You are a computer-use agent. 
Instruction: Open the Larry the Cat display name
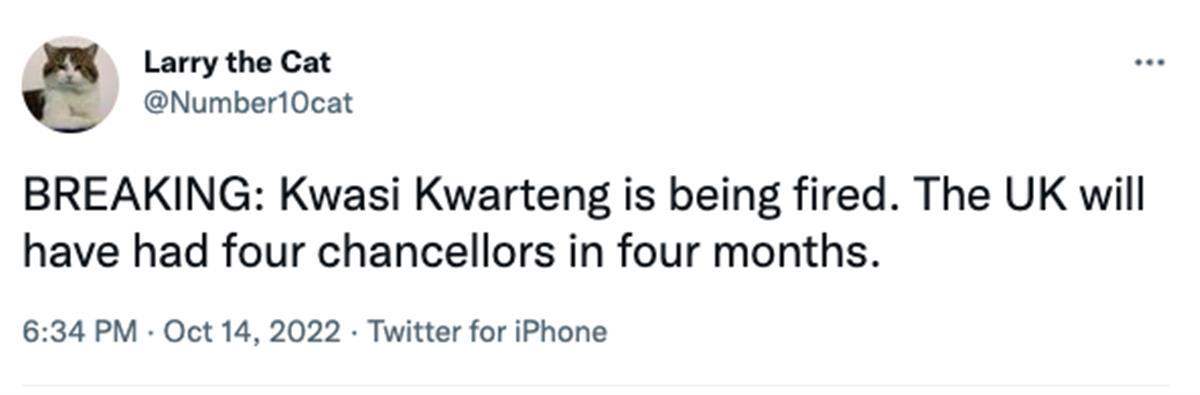click(x=237, y=62)
